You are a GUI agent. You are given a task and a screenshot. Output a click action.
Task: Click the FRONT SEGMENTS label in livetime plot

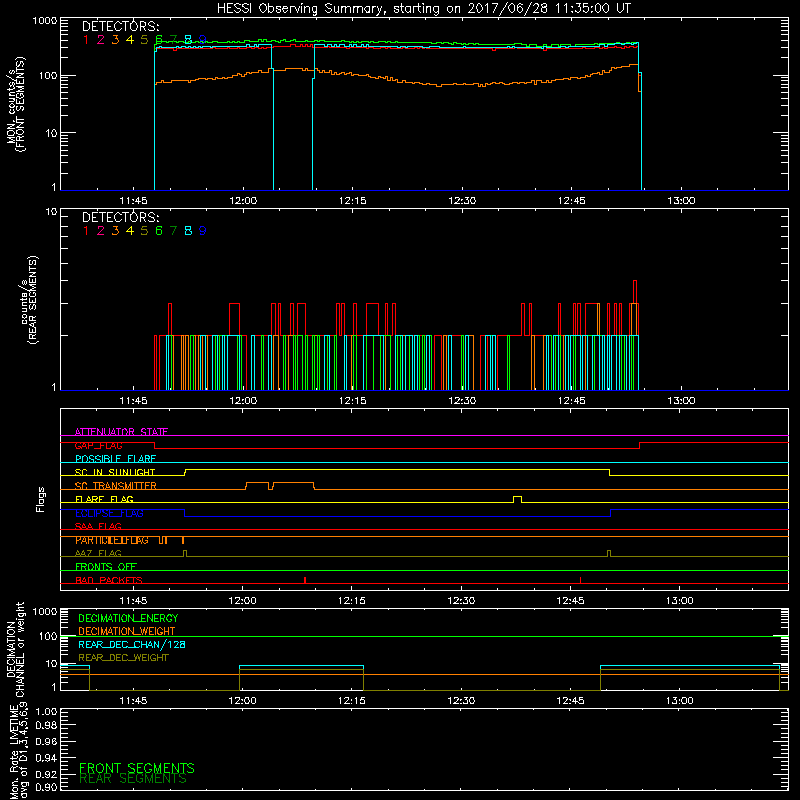(137, 768)
